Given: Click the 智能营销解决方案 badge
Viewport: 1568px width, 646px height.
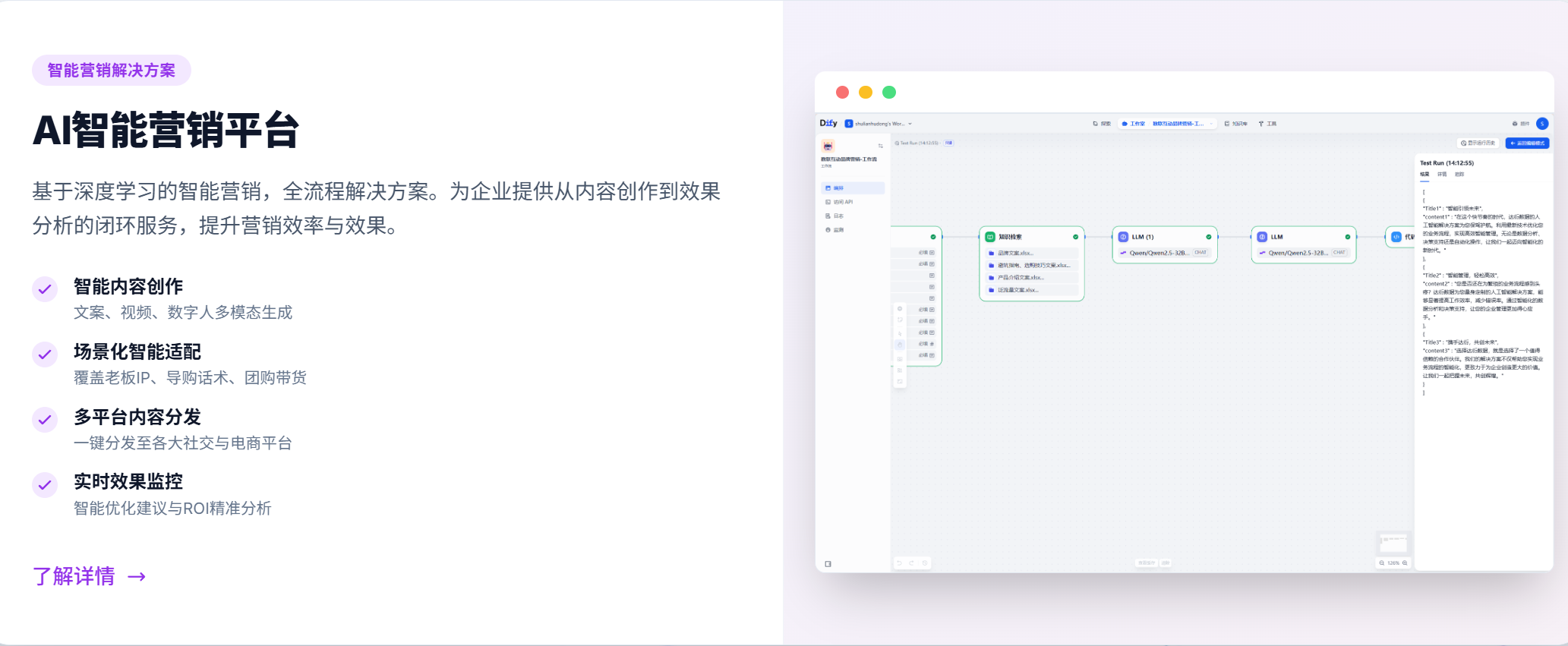Looking at the screenshot, I should point(112,71).
